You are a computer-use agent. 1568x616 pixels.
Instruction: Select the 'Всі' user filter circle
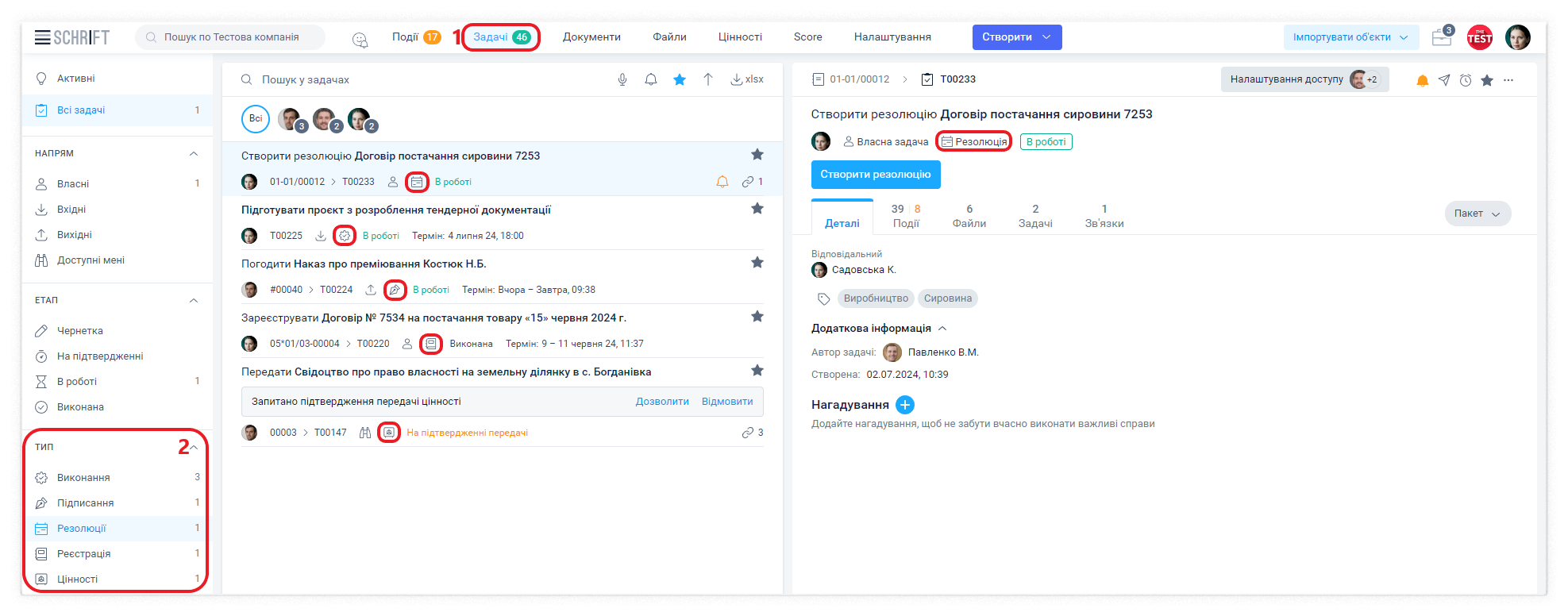click(x=256, y=118)
